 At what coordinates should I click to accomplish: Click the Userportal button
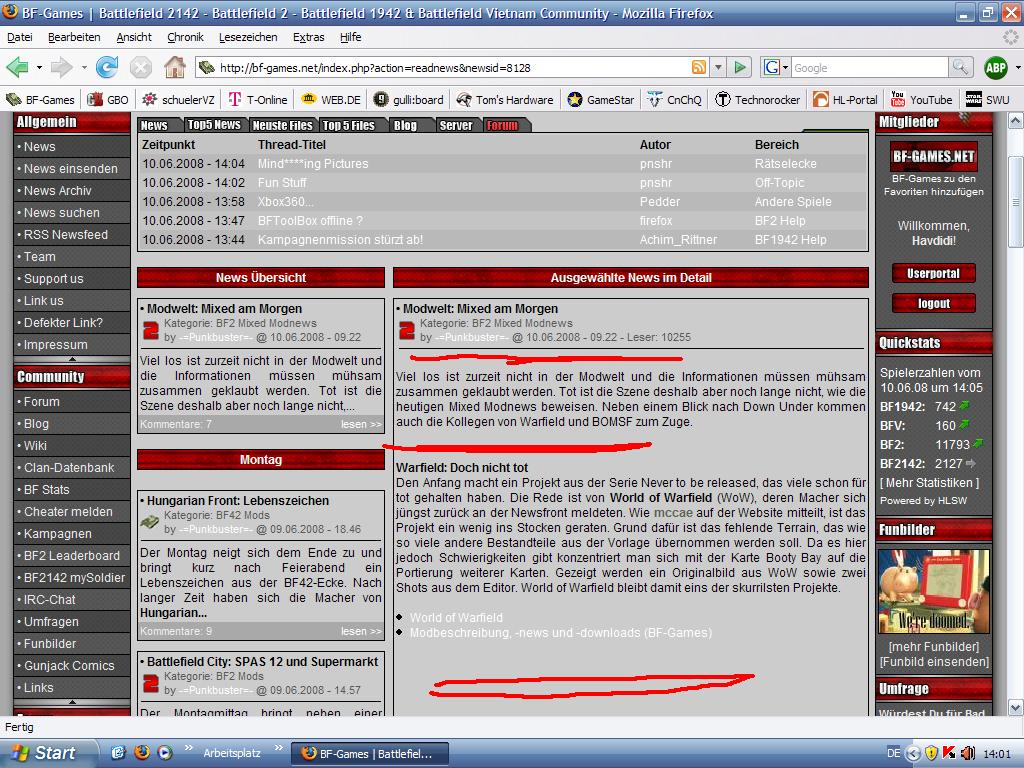coord(933,273)
